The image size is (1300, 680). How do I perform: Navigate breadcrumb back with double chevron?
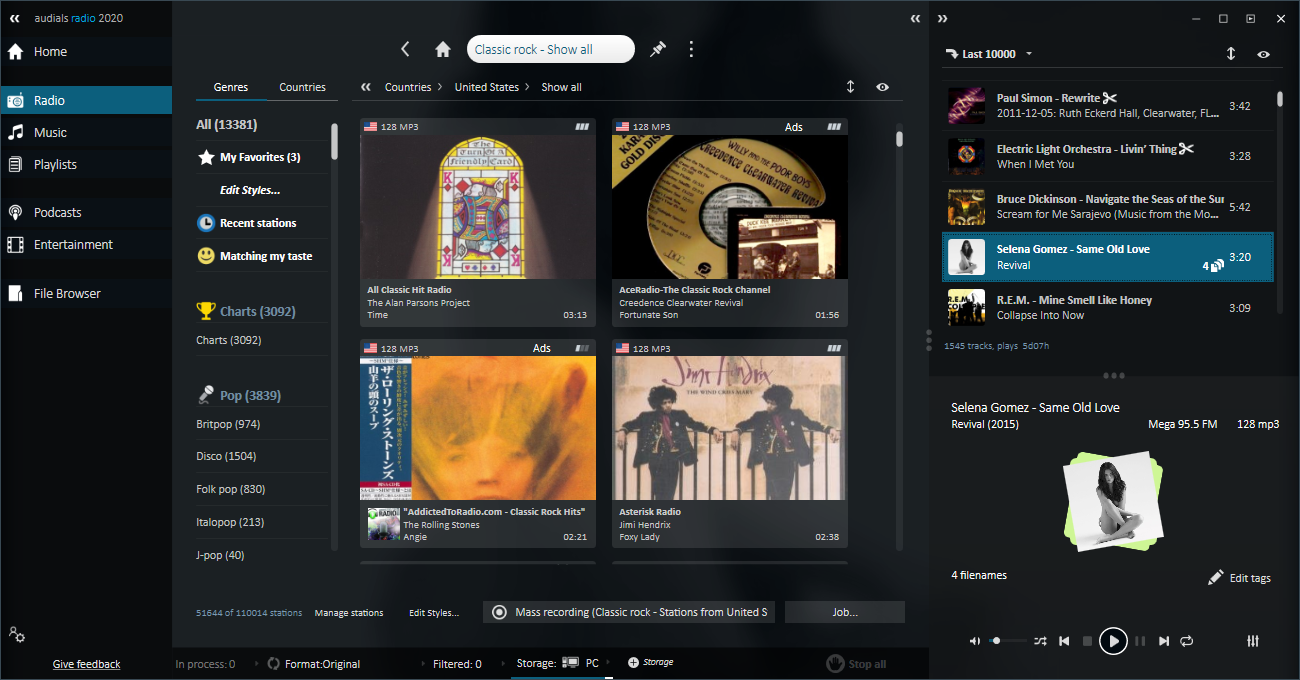(366, 87)
